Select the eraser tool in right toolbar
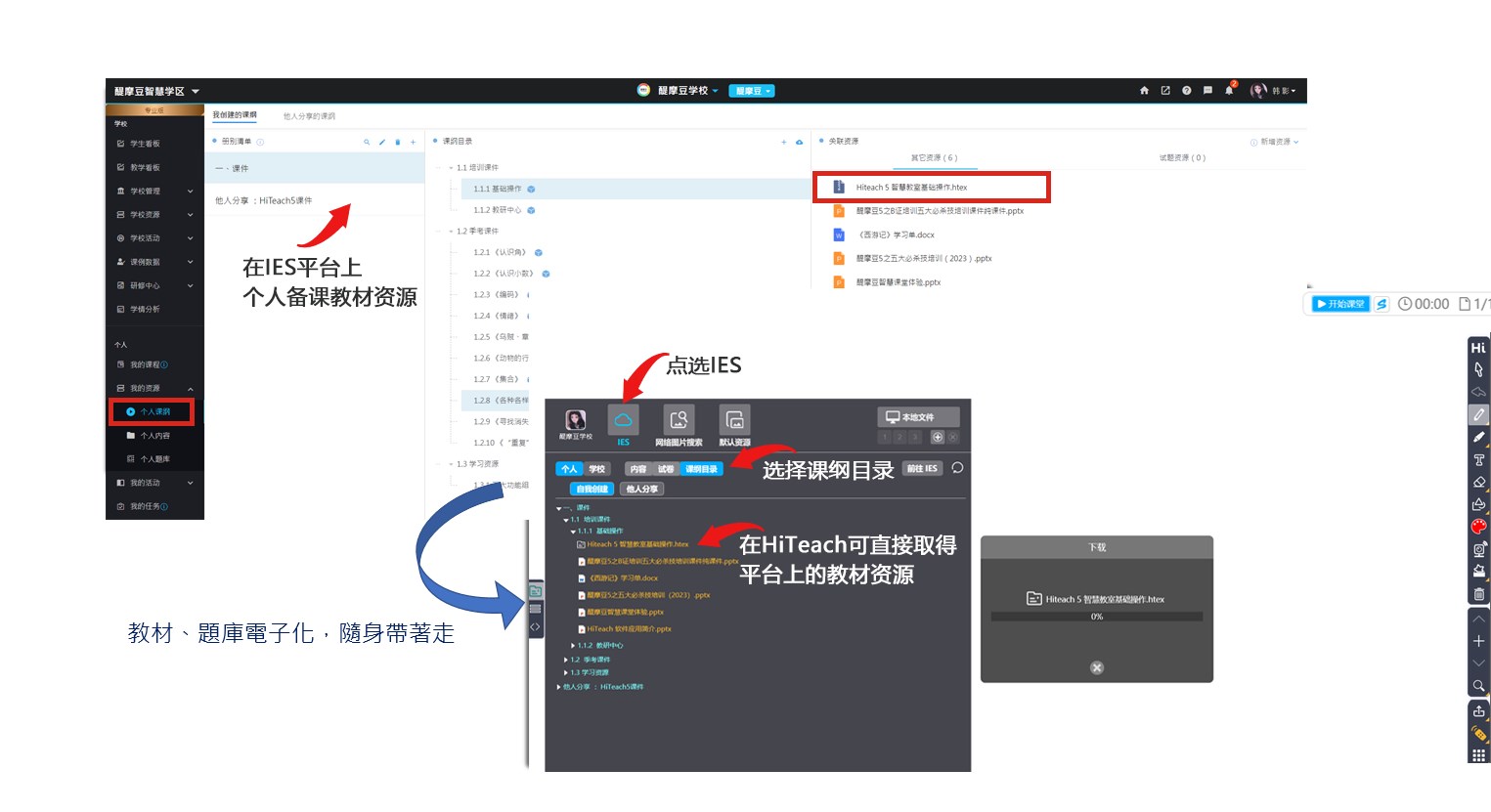This screenshot has width=1491, height=812. pyautogui.click(x=1478, y=482)
